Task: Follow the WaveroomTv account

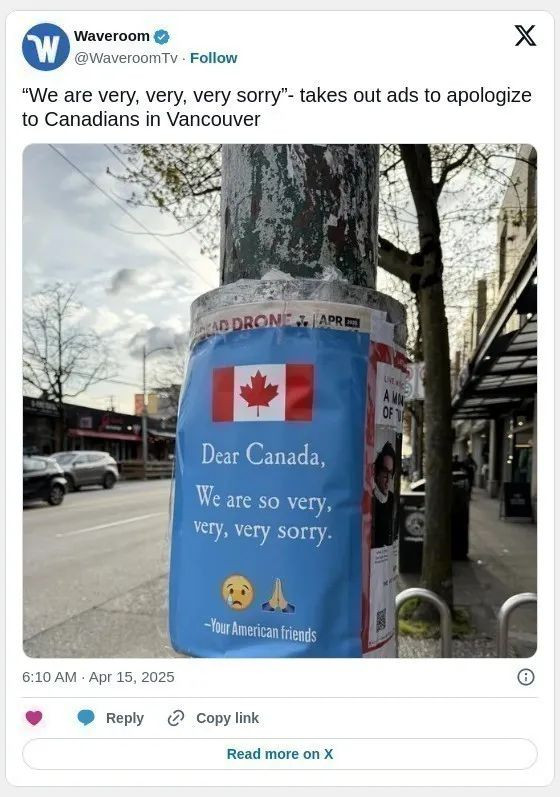Action: tap(213, 58)
